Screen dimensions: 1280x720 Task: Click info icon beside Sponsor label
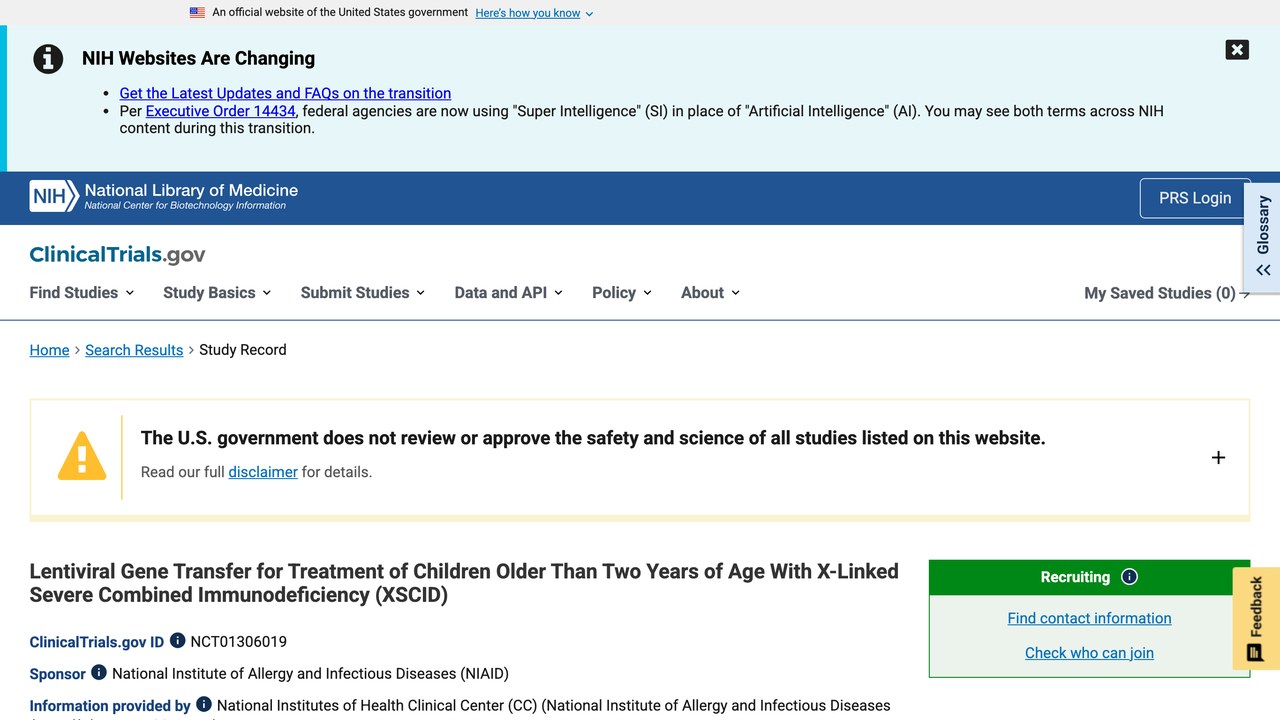click(99, 673)
